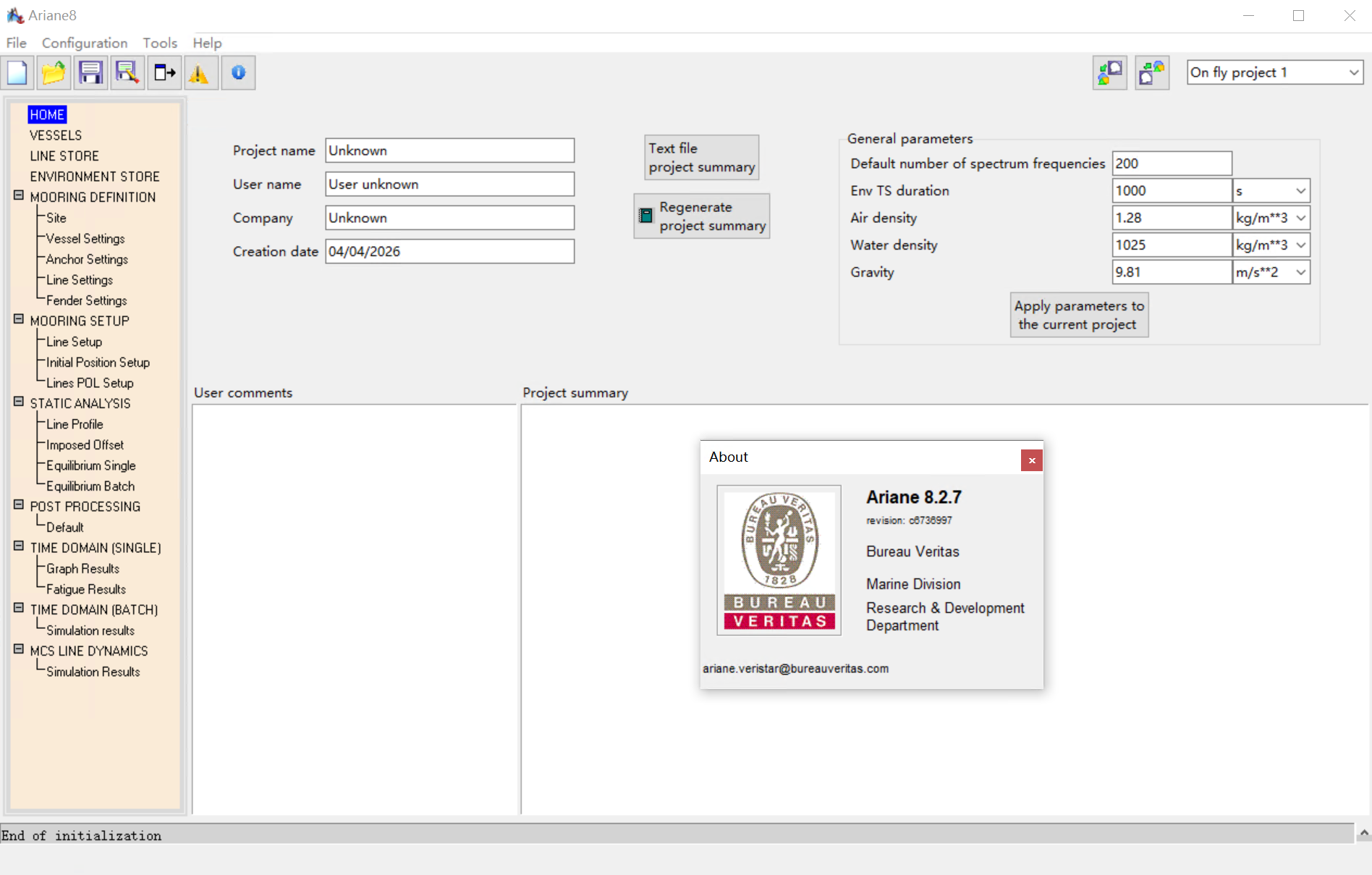
Task: Open Initial Position Setup in the tree
Action: click(98, 363)
